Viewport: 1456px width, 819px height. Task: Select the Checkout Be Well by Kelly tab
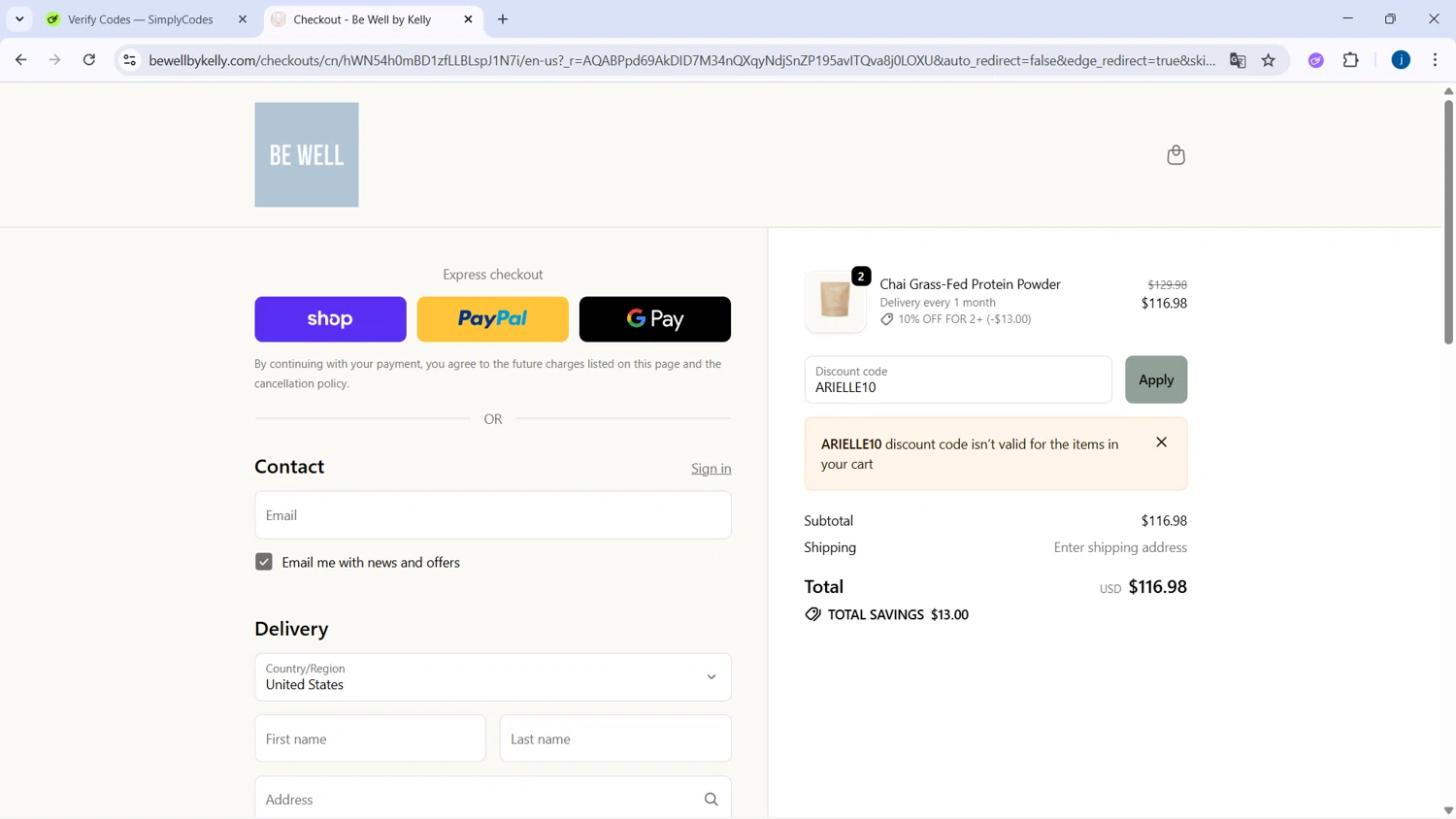click(x=362, y=19)
